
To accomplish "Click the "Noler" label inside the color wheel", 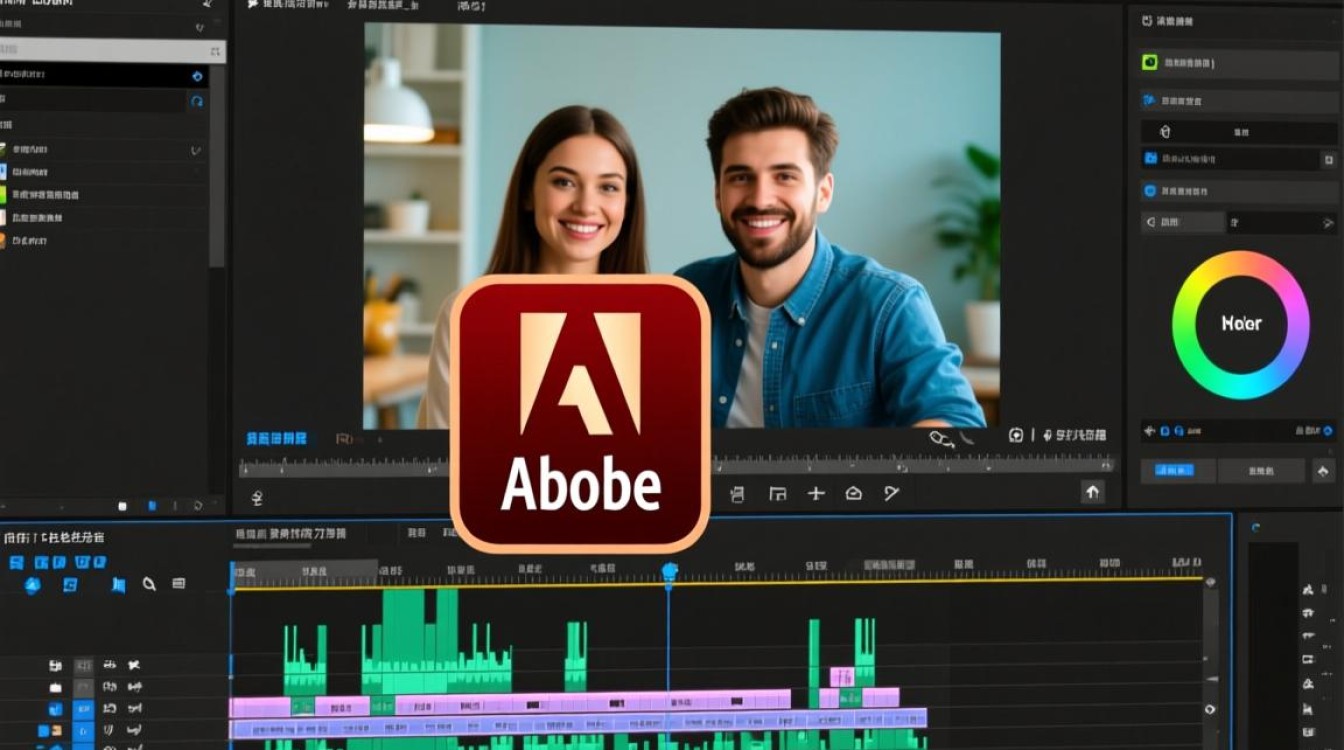I will point(1241,324).
